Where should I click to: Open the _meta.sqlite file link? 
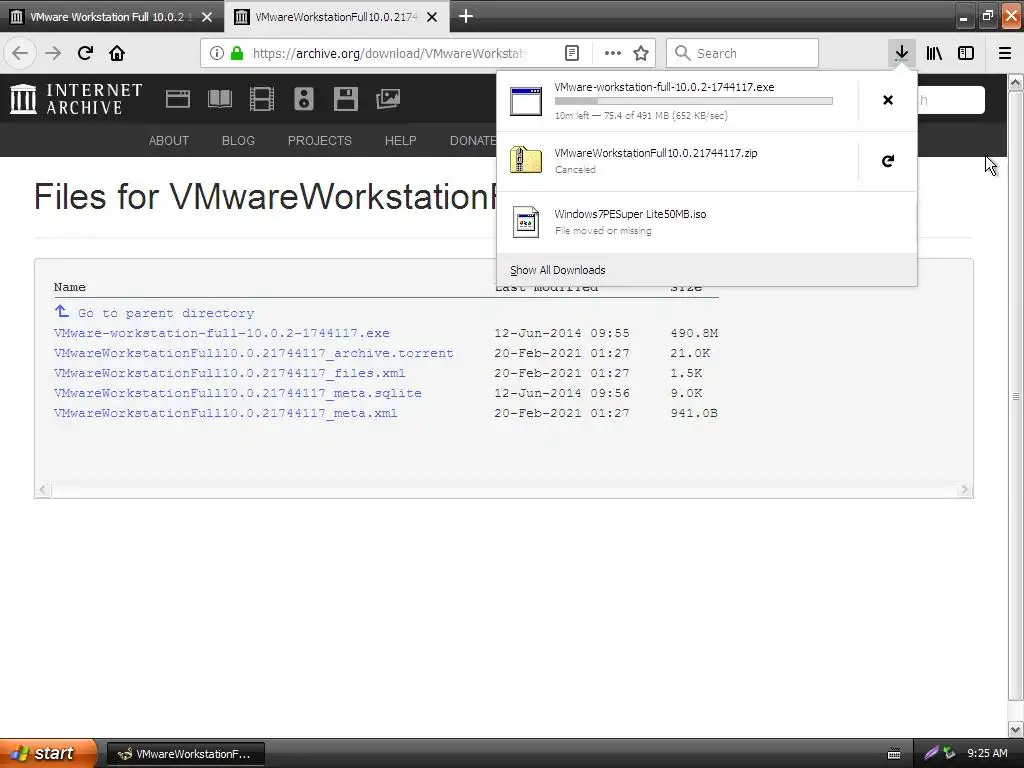pyautogui.click(x=238, y=393)
